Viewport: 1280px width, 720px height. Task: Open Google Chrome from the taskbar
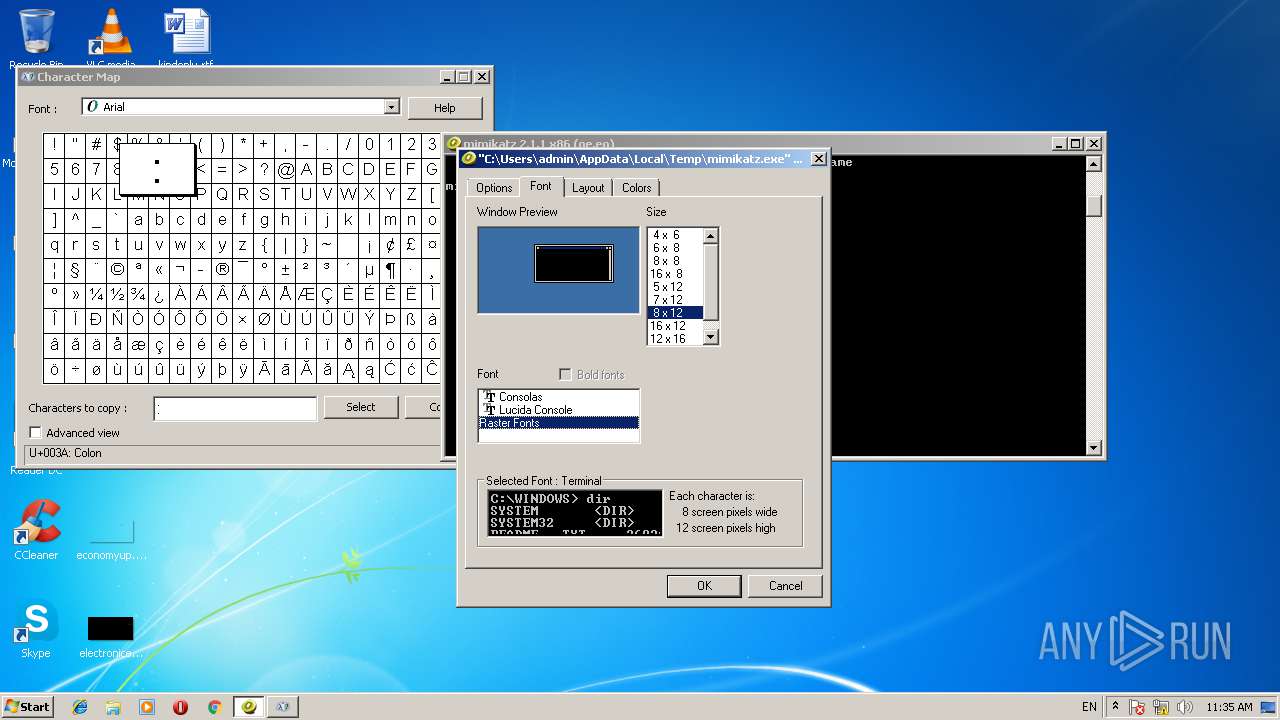coord(214,707)
